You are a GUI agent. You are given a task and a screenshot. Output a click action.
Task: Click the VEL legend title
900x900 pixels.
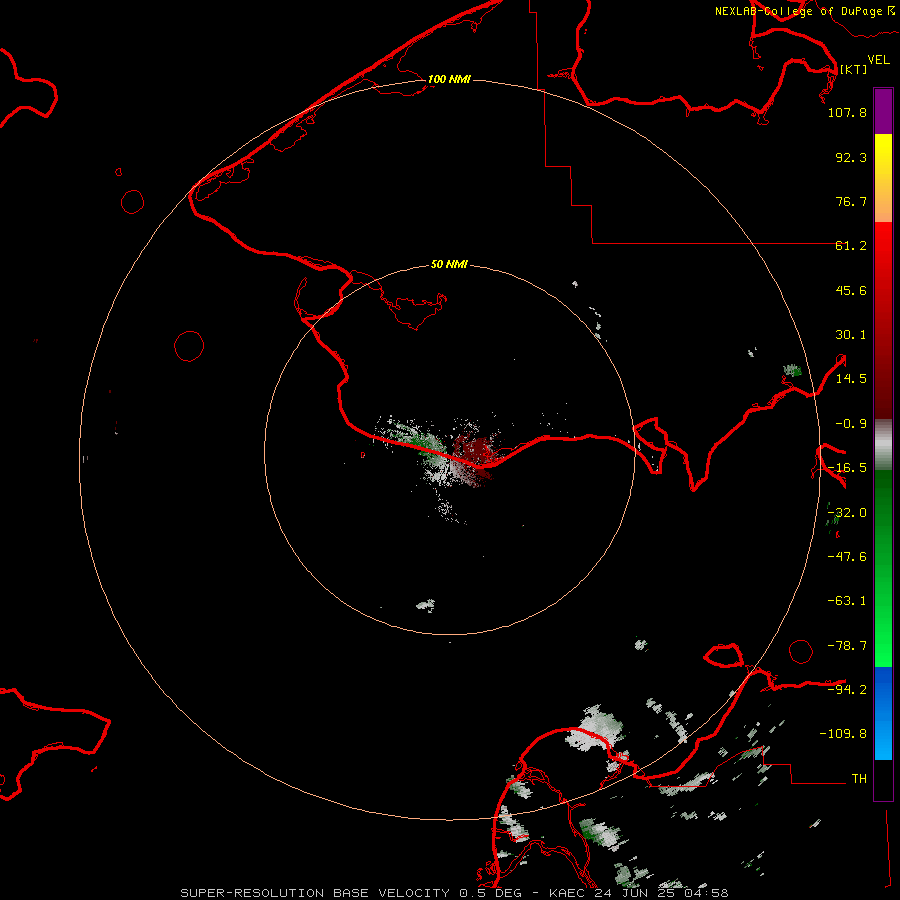pos(878,60)
